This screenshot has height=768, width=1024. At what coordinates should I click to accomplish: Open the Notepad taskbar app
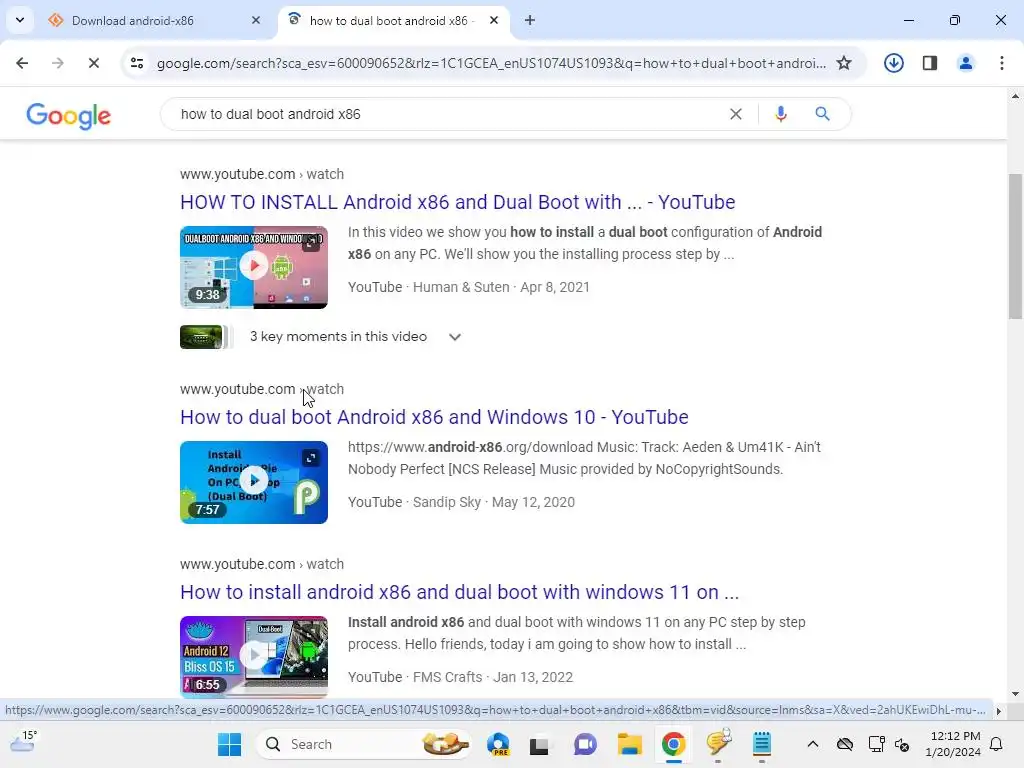coord(761,744)
